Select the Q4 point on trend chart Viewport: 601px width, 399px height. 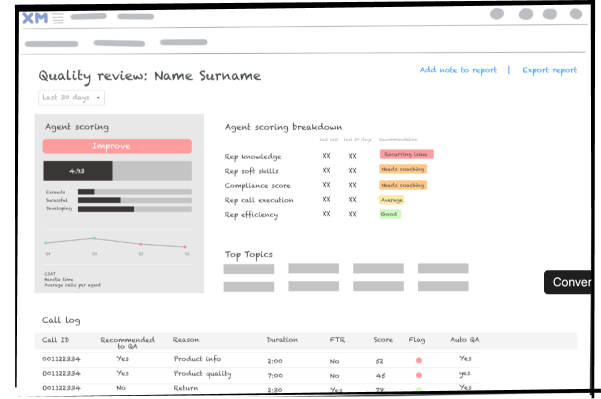[x=46, y=243]
